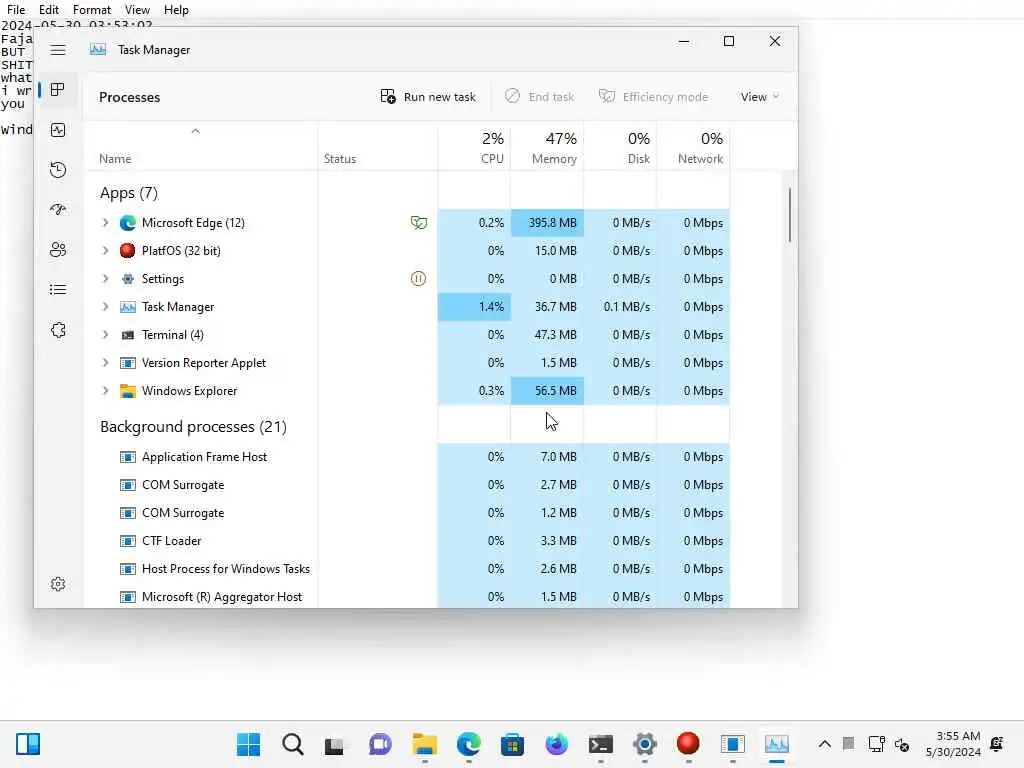The height and width of the screenshot is (768, 1024).
Task: Expand the Windows Explorer process group
Action: coord(105,391)
